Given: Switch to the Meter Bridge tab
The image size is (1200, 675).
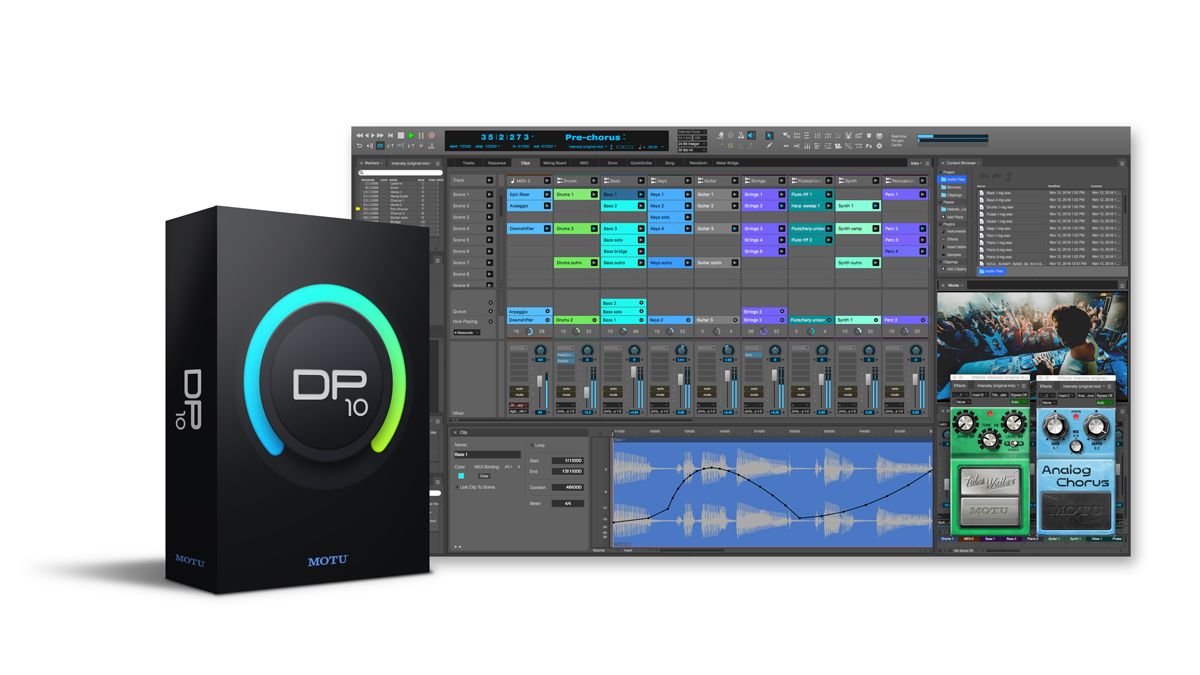Looking at the screenshot, I should [727, 163].
